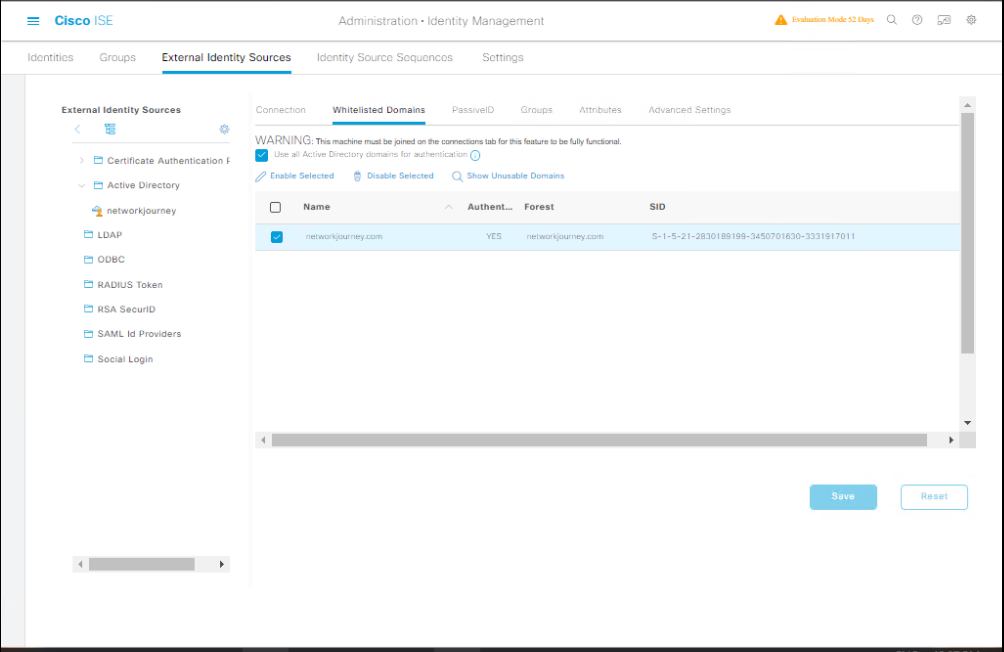
Task: Click the Reset button
Action: [x=934, y=497]
